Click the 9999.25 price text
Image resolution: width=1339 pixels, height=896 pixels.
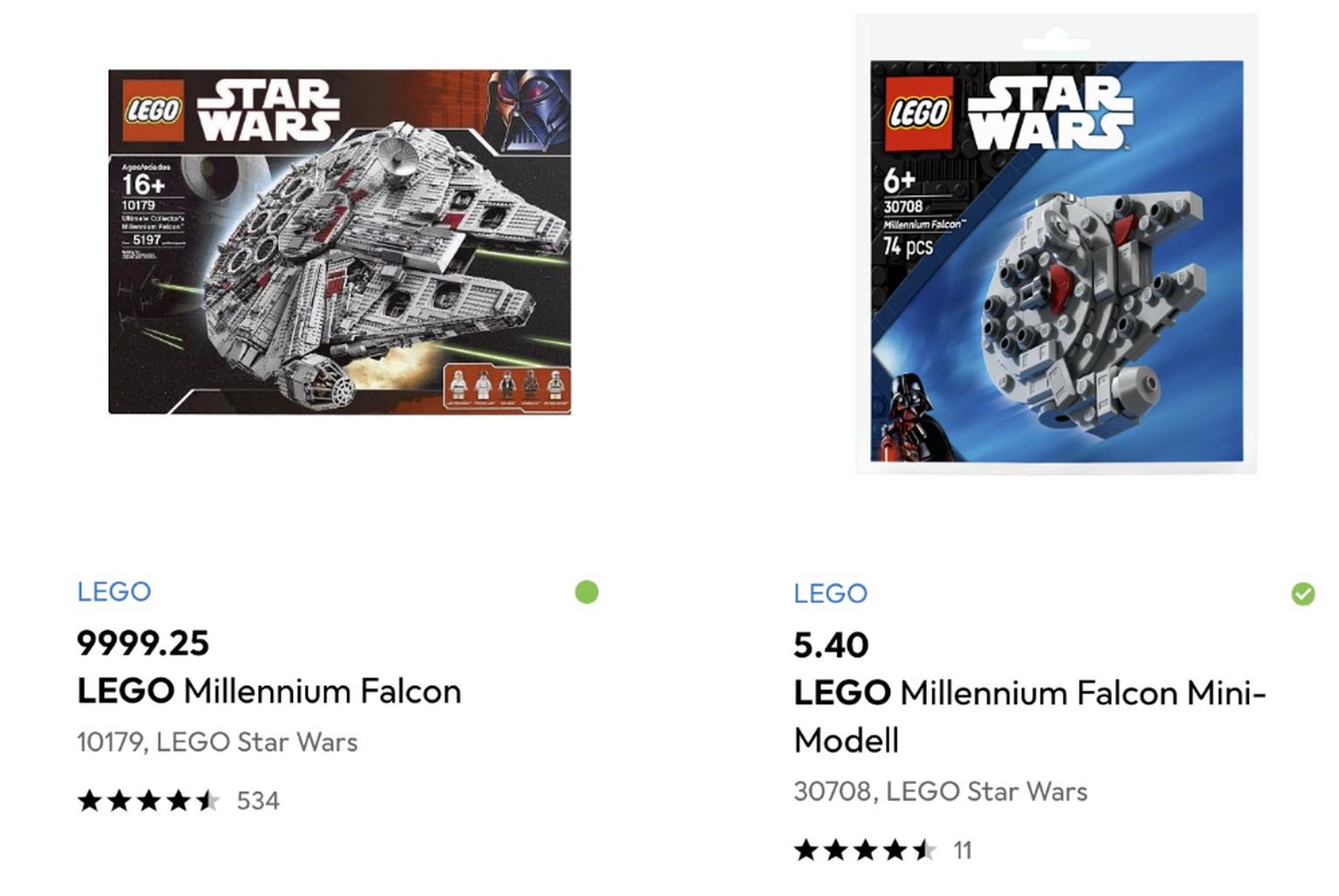click(141, 644)
